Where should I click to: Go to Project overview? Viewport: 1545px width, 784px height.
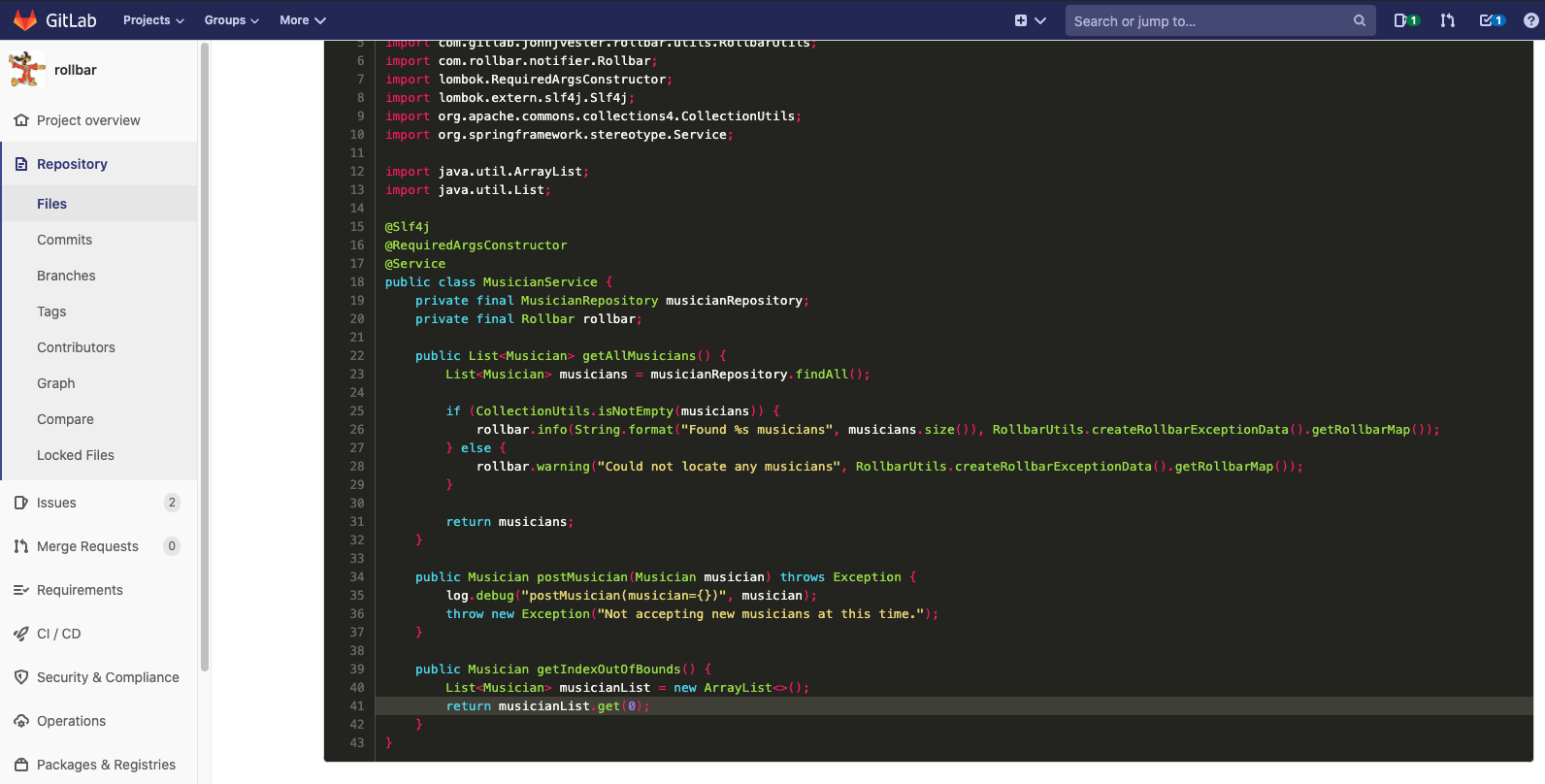click(x=88, y=120)
